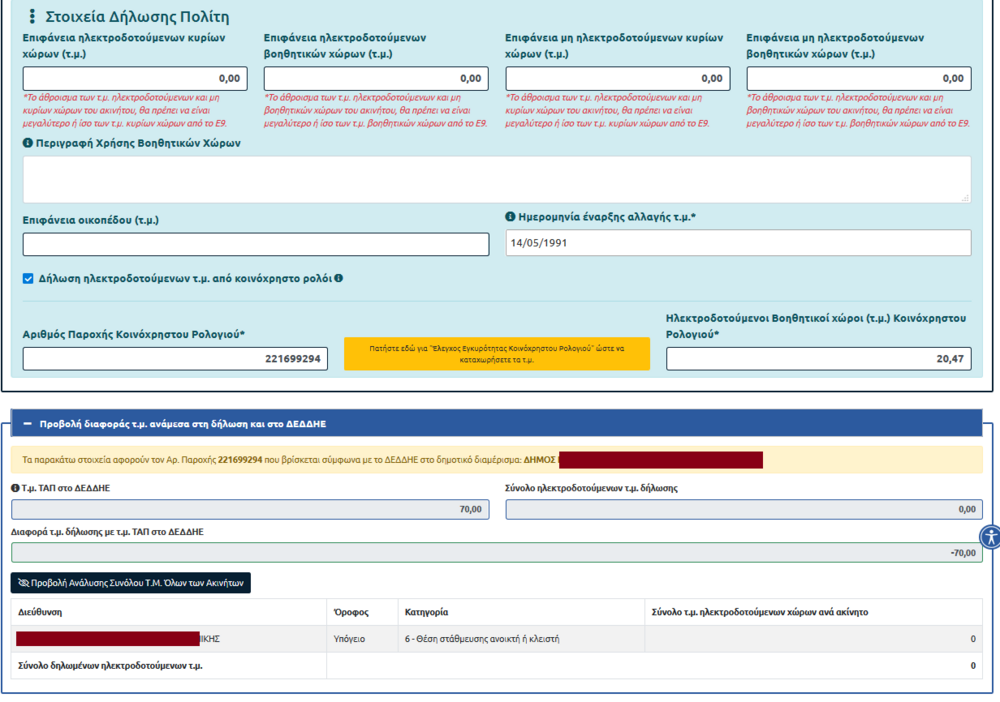Screen dimensions: 1000x702
Task: Select the Επιφάνεια μη ηλεκτροδοτούμενων κυρίων χώρων field
Action: tap(617, 79)
